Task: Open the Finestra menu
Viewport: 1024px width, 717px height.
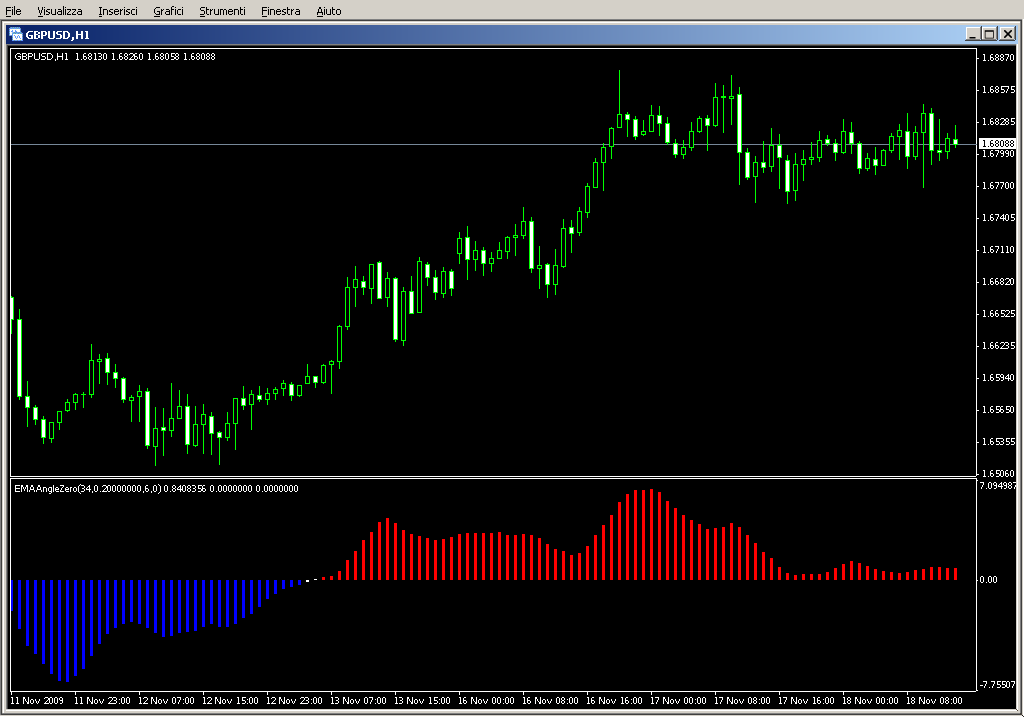Action: [x=280, y=11]
